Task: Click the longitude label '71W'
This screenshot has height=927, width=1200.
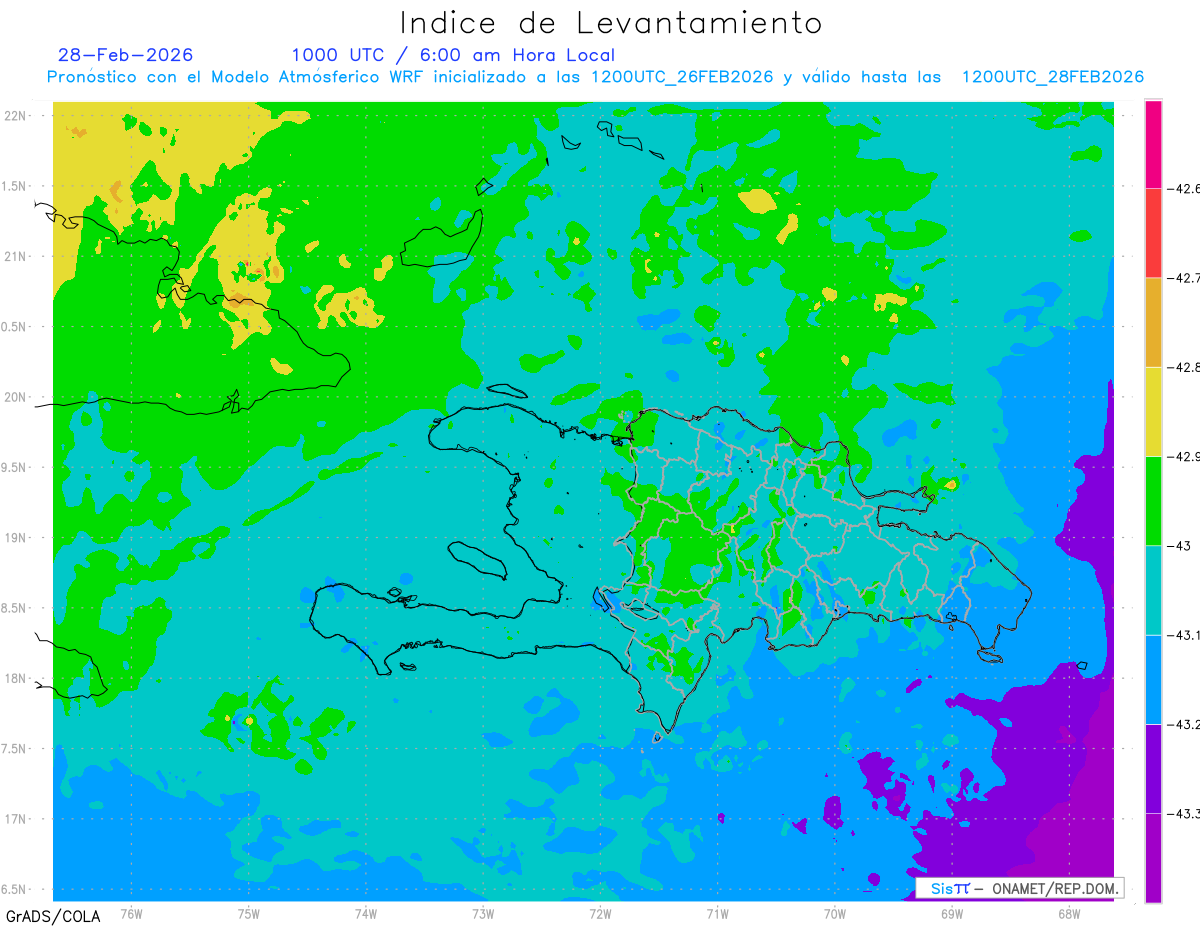Action: (x=717, y=913)
